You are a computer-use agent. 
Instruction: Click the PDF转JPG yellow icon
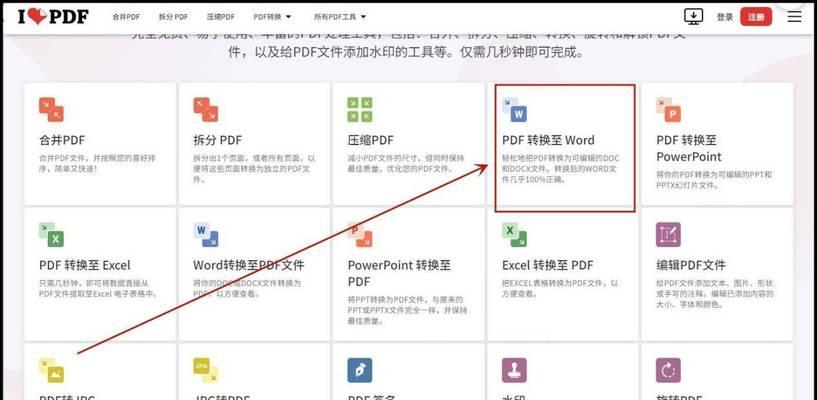pyautogui.click(x=51, y=370)
